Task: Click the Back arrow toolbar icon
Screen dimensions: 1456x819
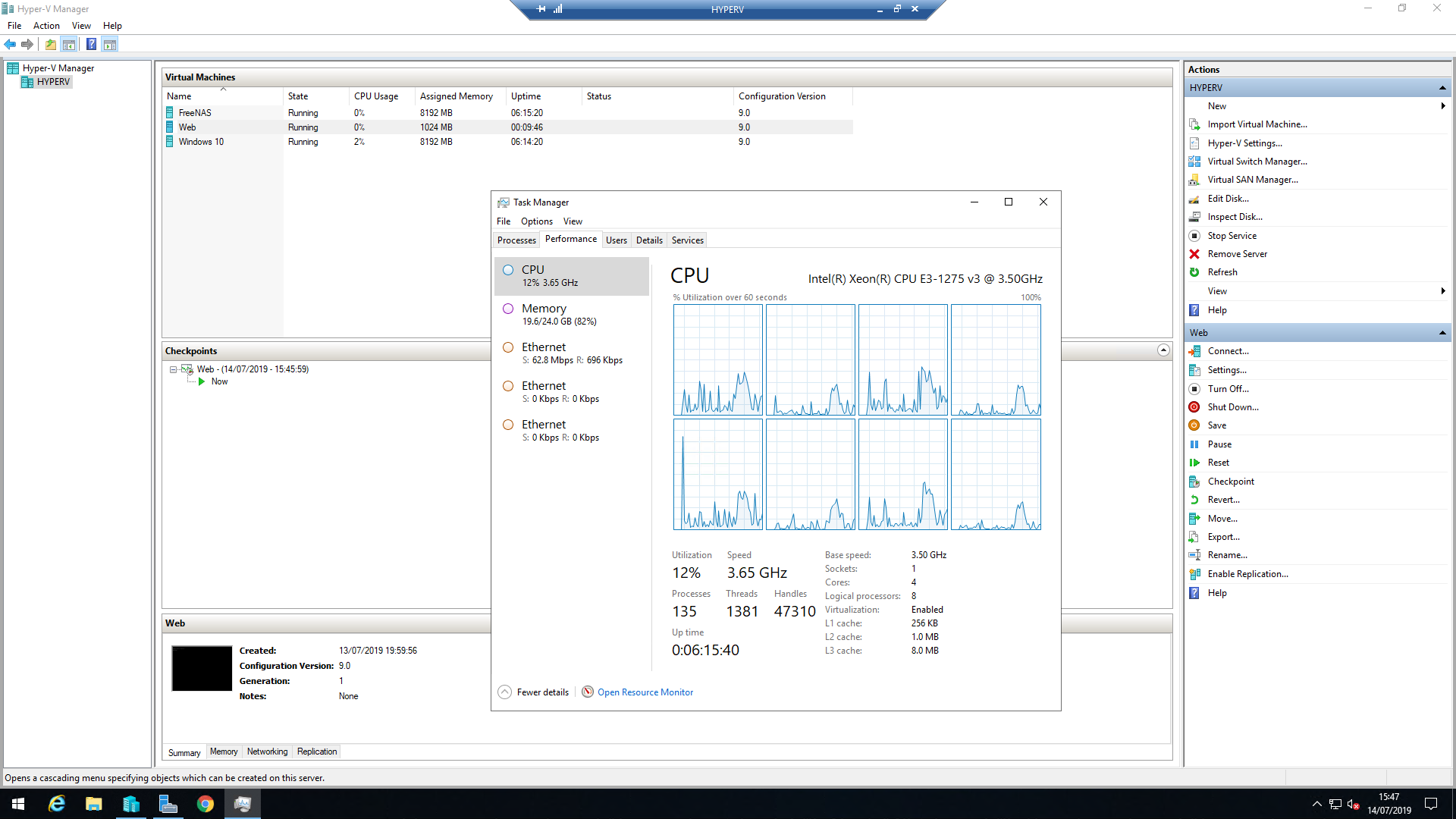Action: click(10, 44)
